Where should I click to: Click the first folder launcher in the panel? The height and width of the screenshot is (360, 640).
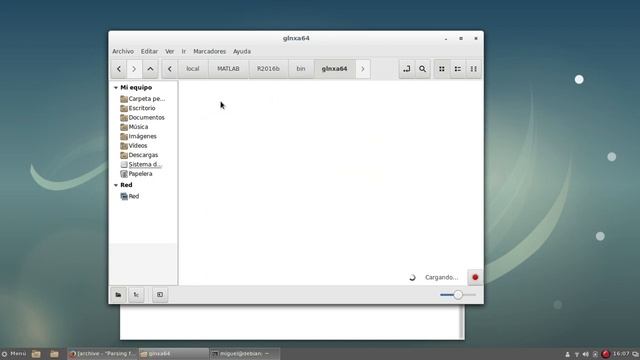pos(36,354)
